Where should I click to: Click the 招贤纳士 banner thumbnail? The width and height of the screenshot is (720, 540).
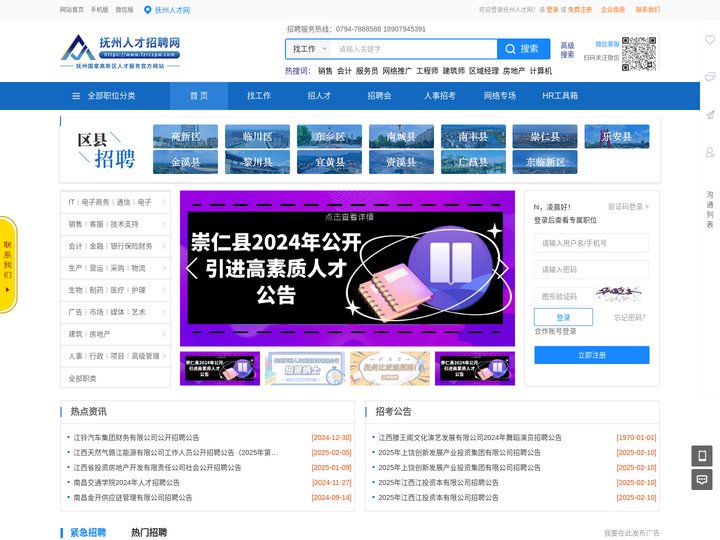pyautogui.click(x=305, y=368)
